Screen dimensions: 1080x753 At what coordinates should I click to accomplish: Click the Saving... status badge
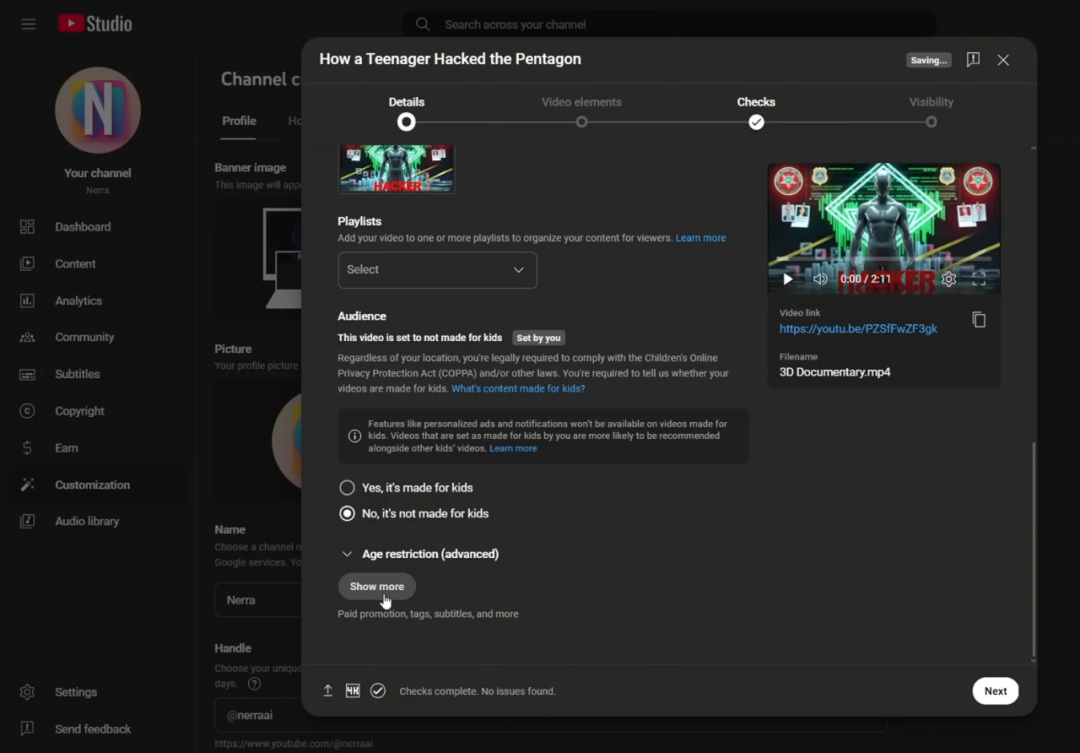coord(928,60)
